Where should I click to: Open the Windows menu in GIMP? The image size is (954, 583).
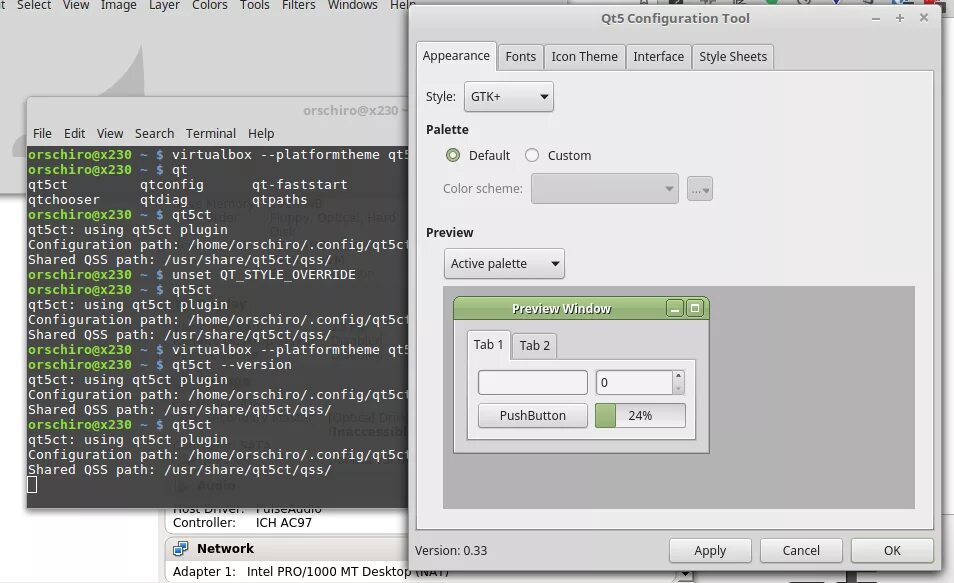(353, 5)
